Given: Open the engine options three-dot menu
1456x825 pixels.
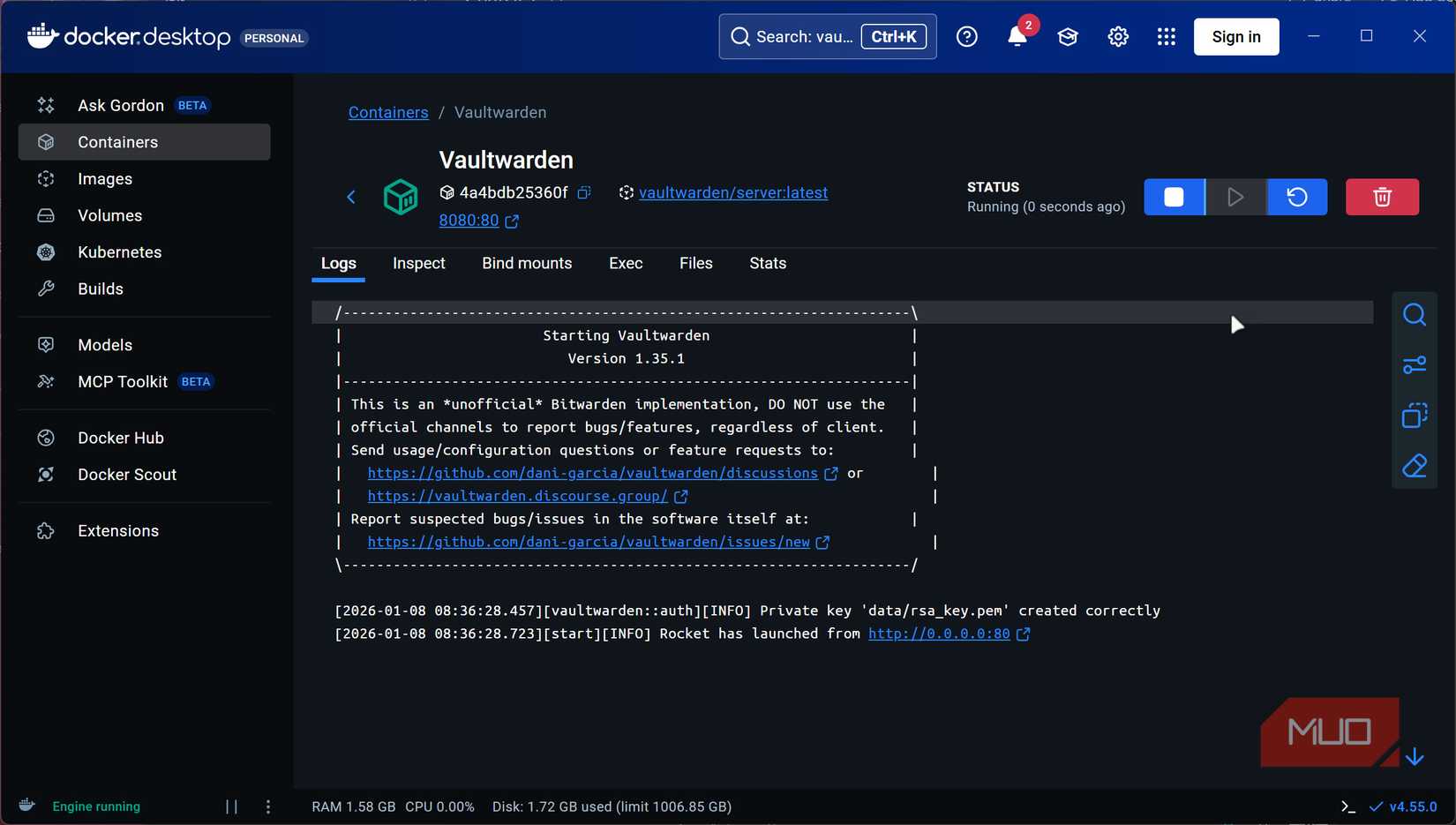Looking at the screenshot, I should [x=268, y=806].
